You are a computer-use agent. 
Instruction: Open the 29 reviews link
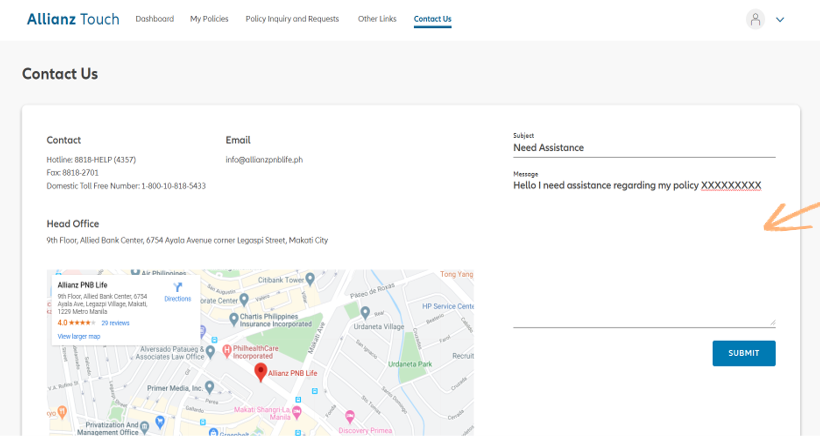(x=115, y=323)
